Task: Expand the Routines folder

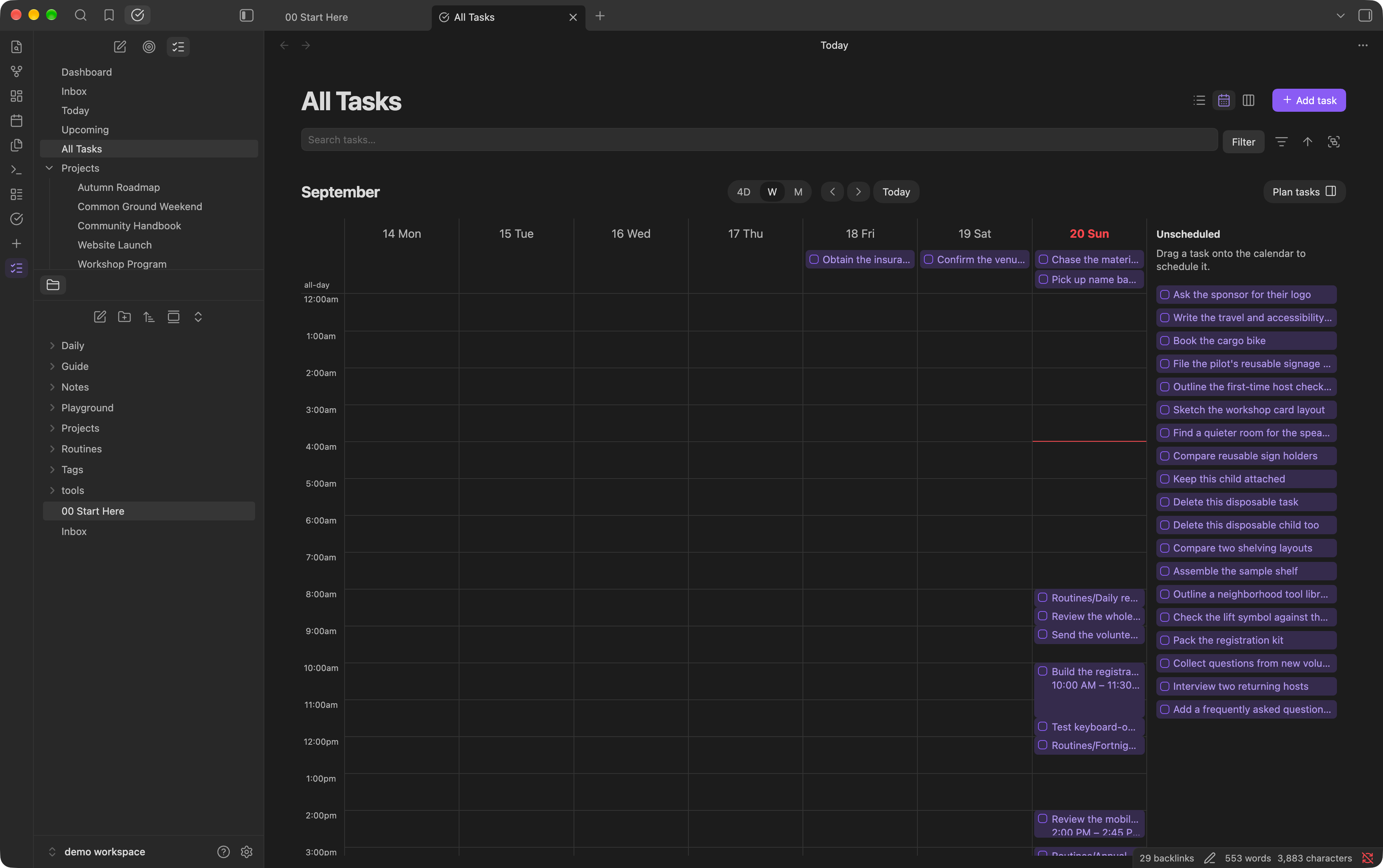Action: (52, 449)
